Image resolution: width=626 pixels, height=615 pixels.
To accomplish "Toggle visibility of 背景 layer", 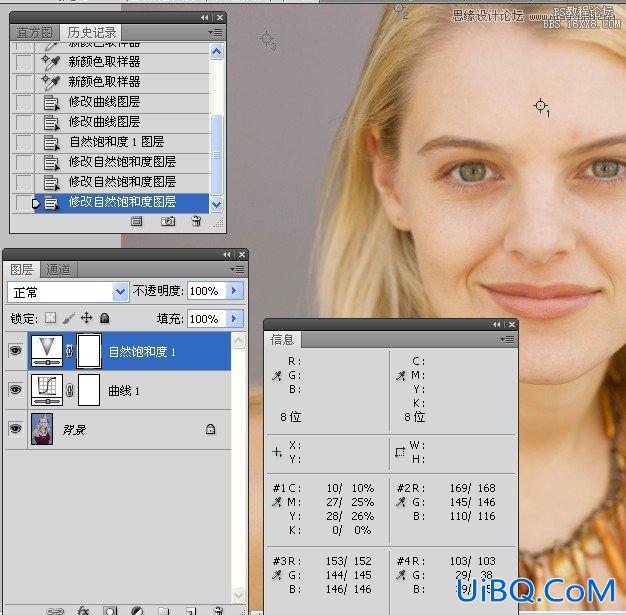I will pos(16,429).
